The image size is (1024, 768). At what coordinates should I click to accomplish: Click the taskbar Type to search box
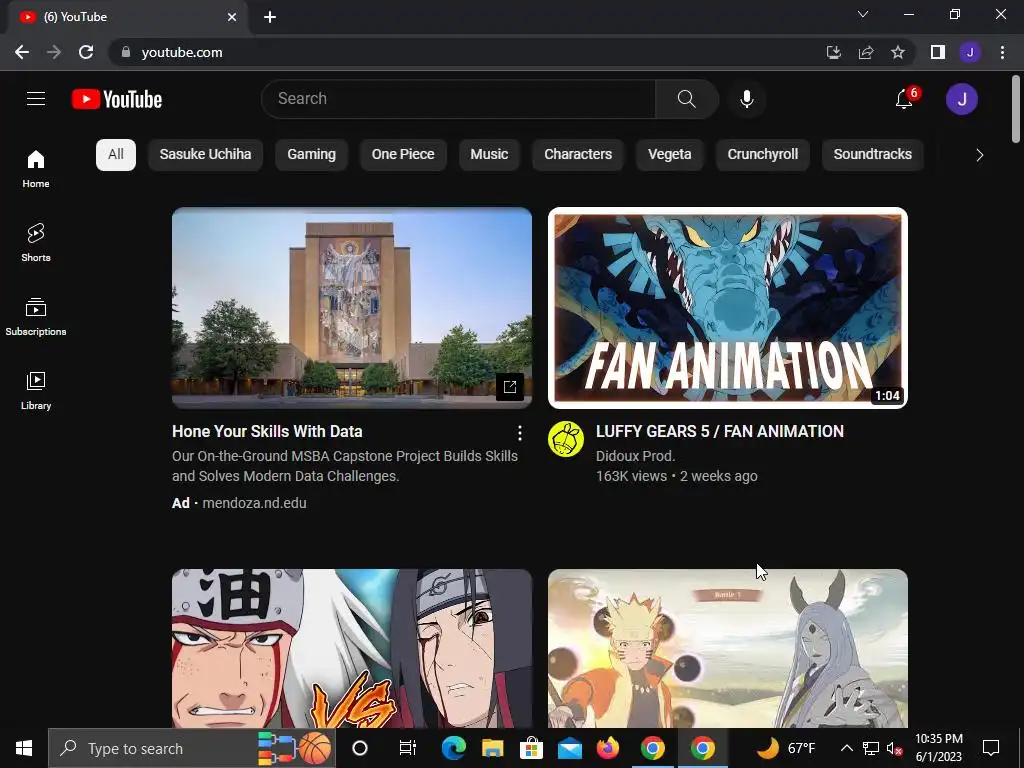tap(191, 748)
